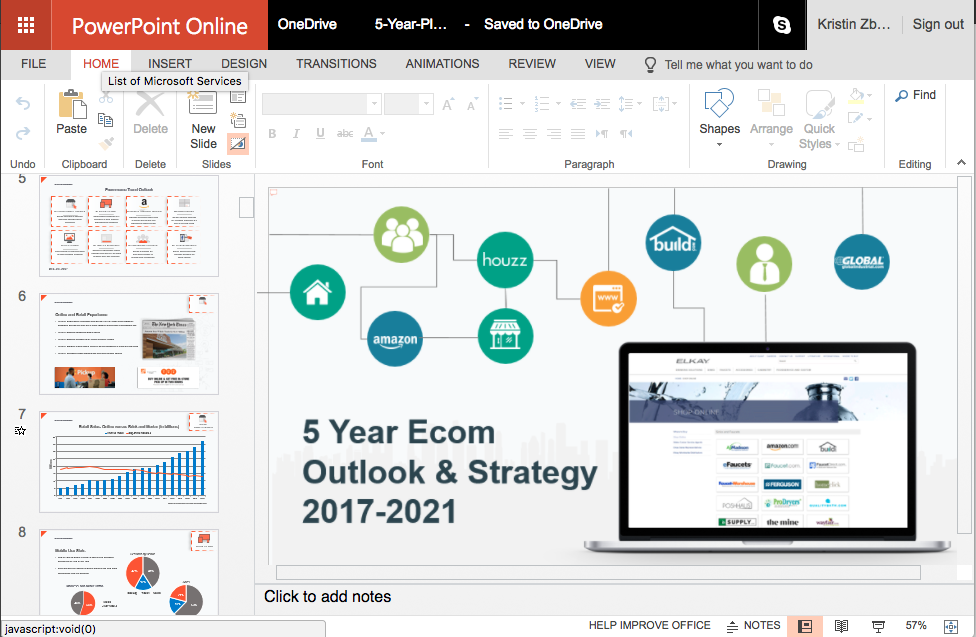Activate the Format Painter brush

106,143
